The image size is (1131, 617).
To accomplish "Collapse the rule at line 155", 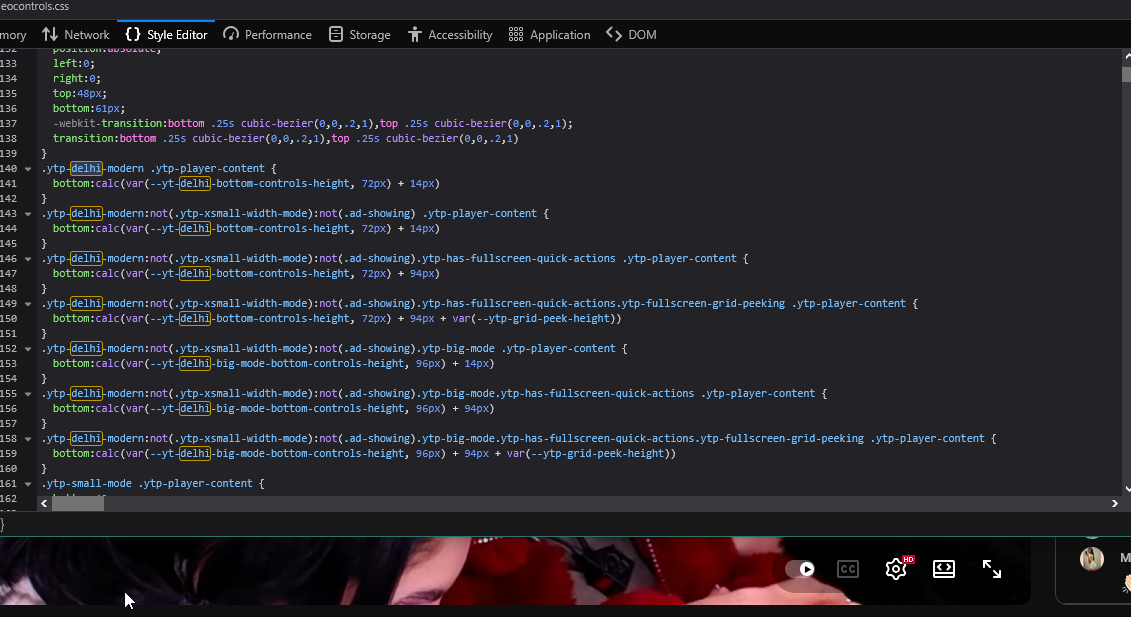I will 28,393.
